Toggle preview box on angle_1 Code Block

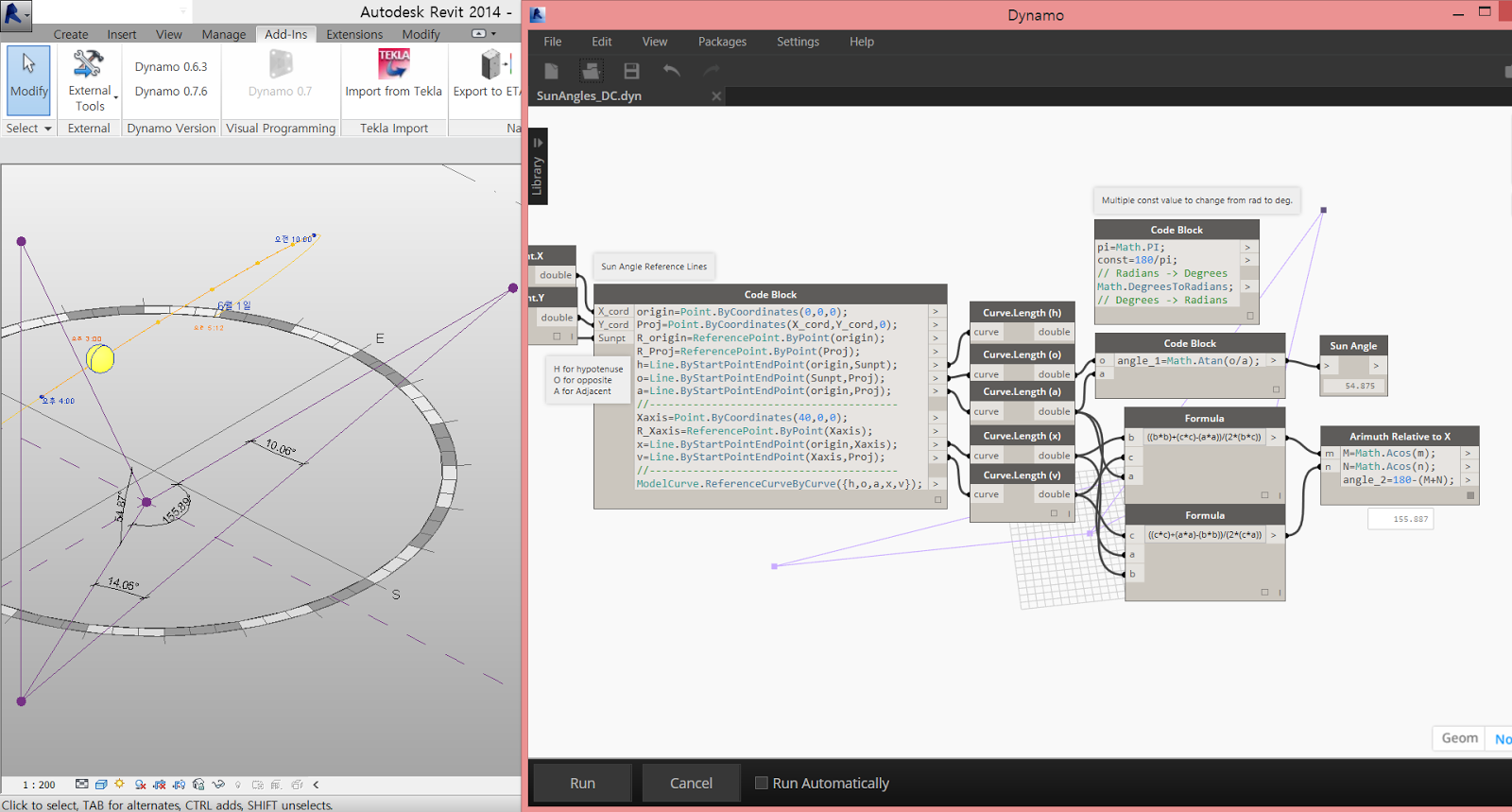(x=1276, y=389)
